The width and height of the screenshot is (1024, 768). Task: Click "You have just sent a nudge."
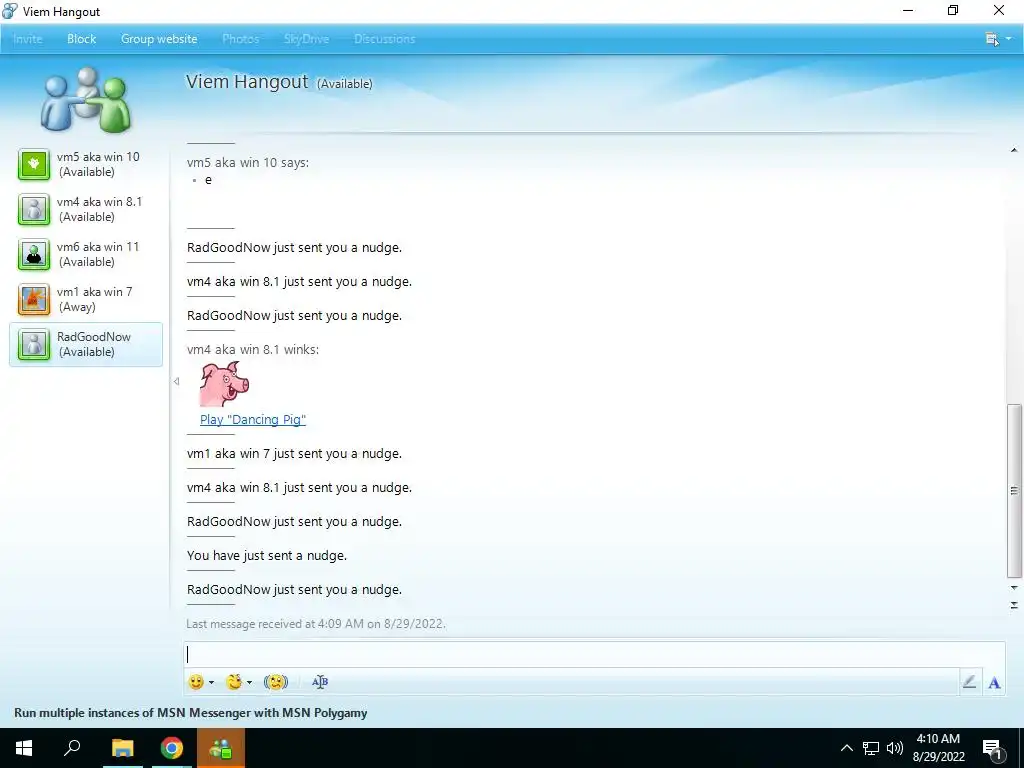pos(267,556)
